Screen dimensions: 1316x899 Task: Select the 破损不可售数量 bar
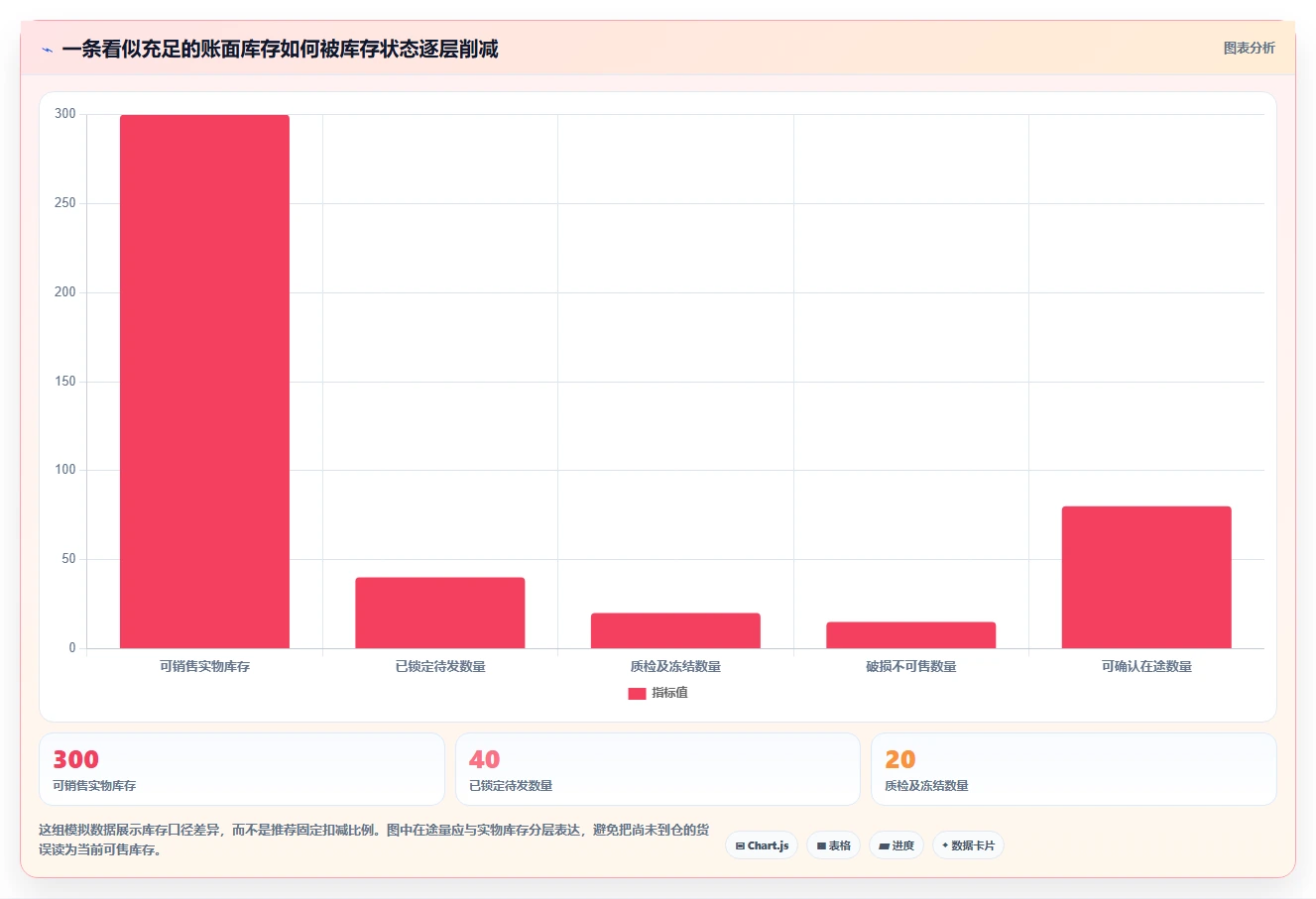pyautogui.click(x=911, y=635)
